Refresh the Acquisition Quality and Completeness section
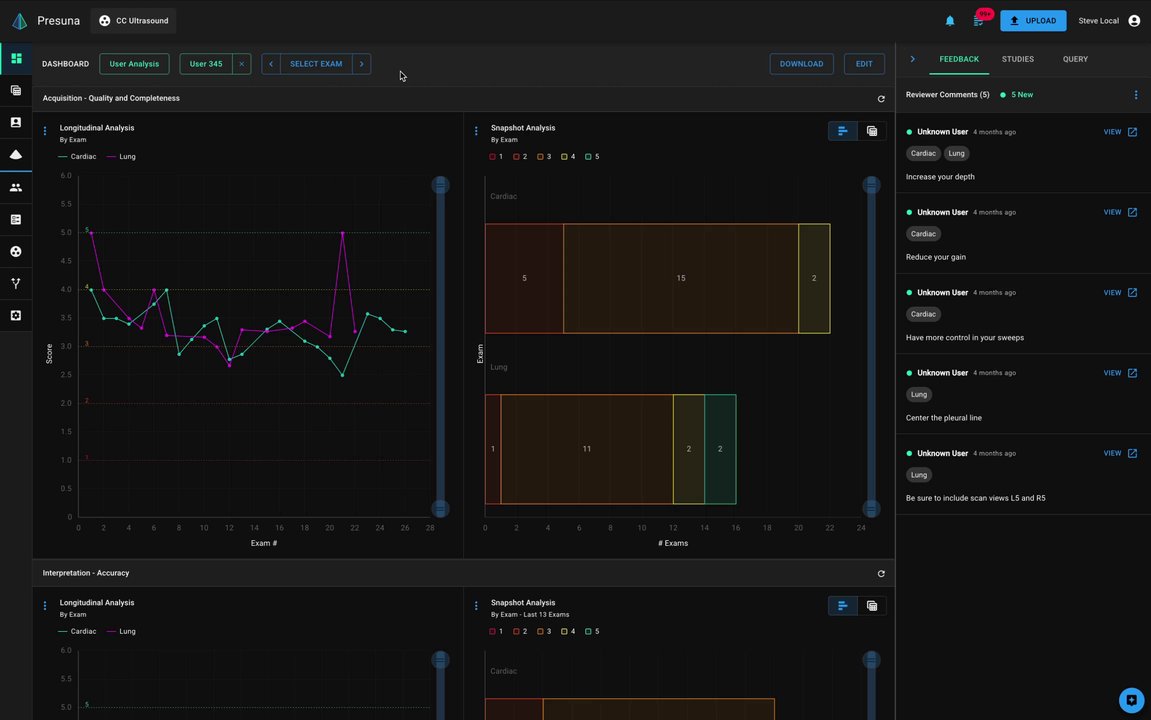This screenshot has width=1151, height=720. tap(881, 98)
